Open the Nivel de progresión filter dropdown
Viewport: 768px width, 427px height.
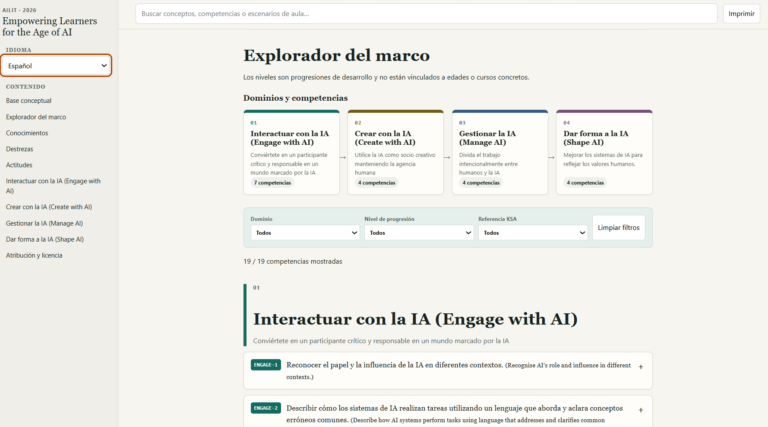419,233
